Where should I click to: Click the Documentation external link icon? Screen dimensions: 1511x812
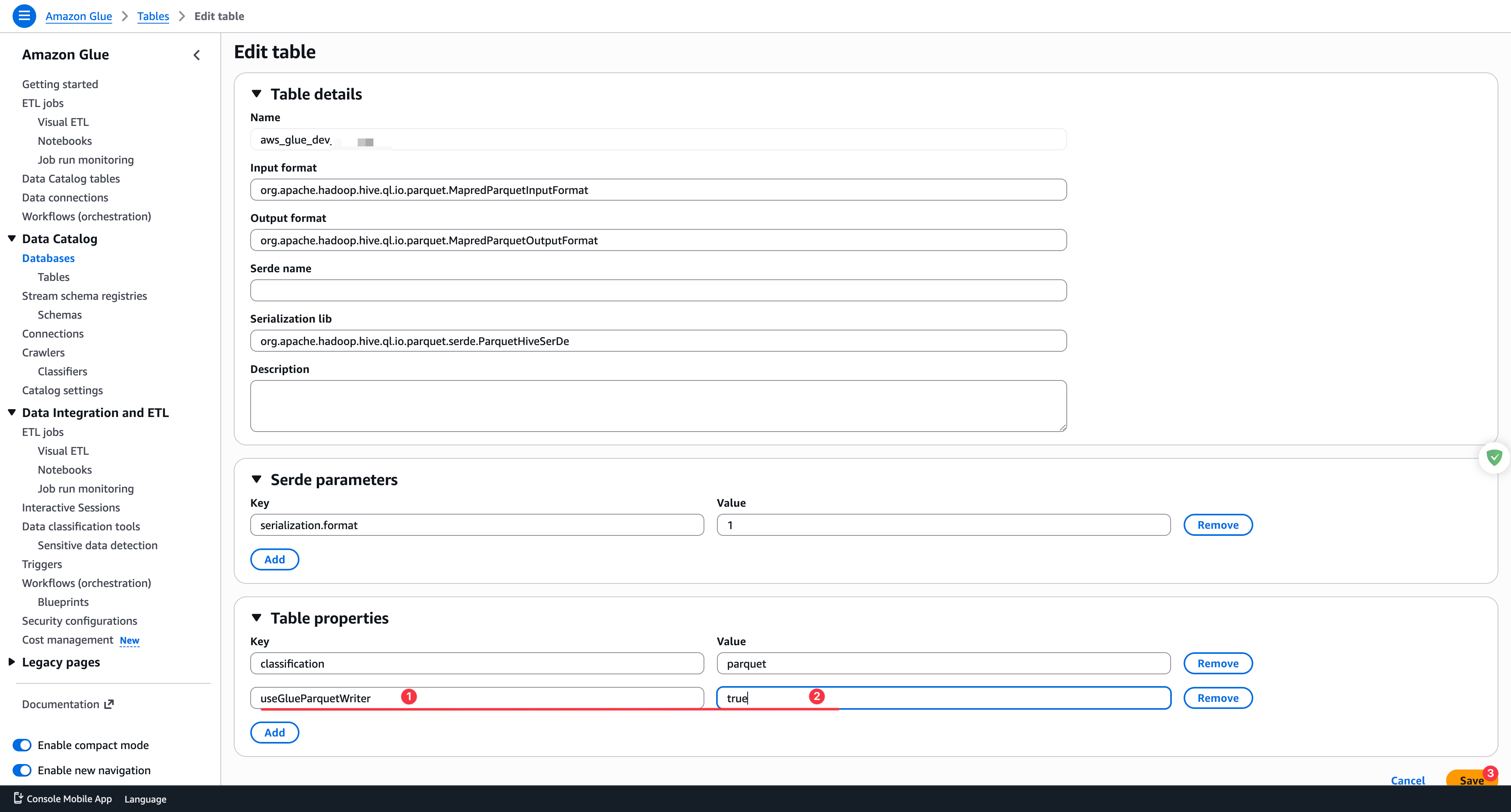109,704
